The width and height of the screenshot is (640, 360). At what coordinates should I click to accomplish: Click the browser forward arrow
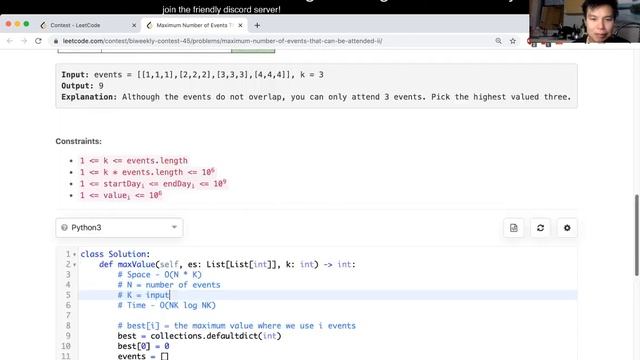coord(24,41)
